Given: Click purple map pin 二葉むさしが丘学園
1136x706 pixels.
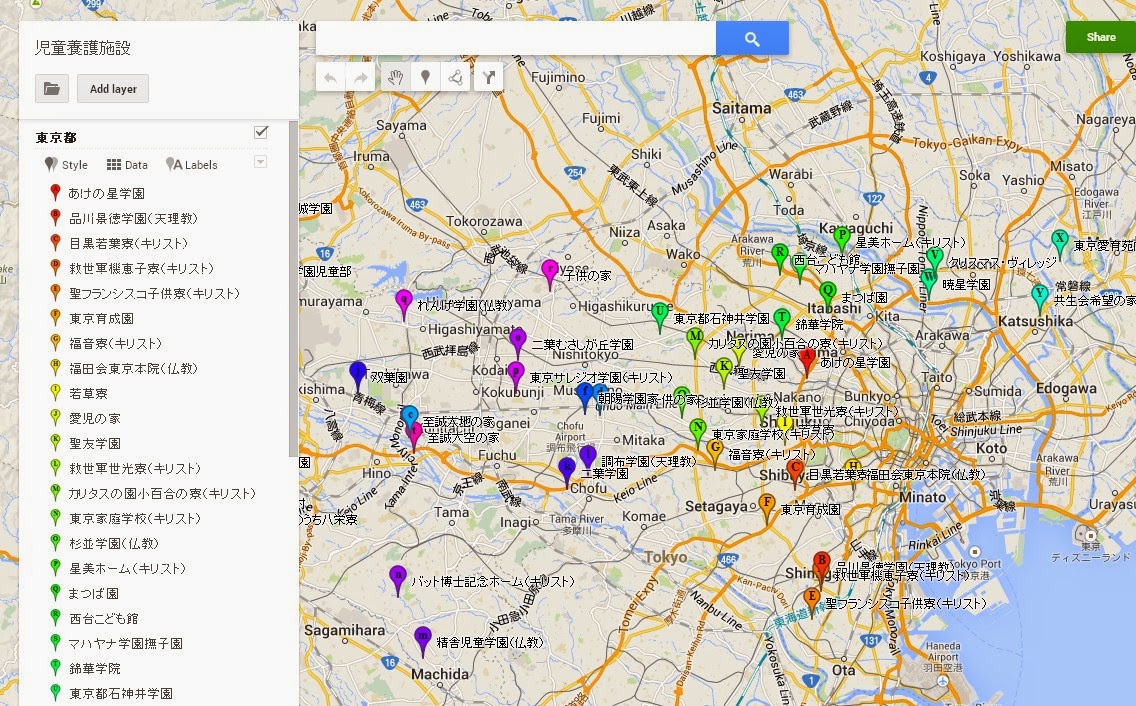Looking at the screenshot, I should click(x=517, y=344).
